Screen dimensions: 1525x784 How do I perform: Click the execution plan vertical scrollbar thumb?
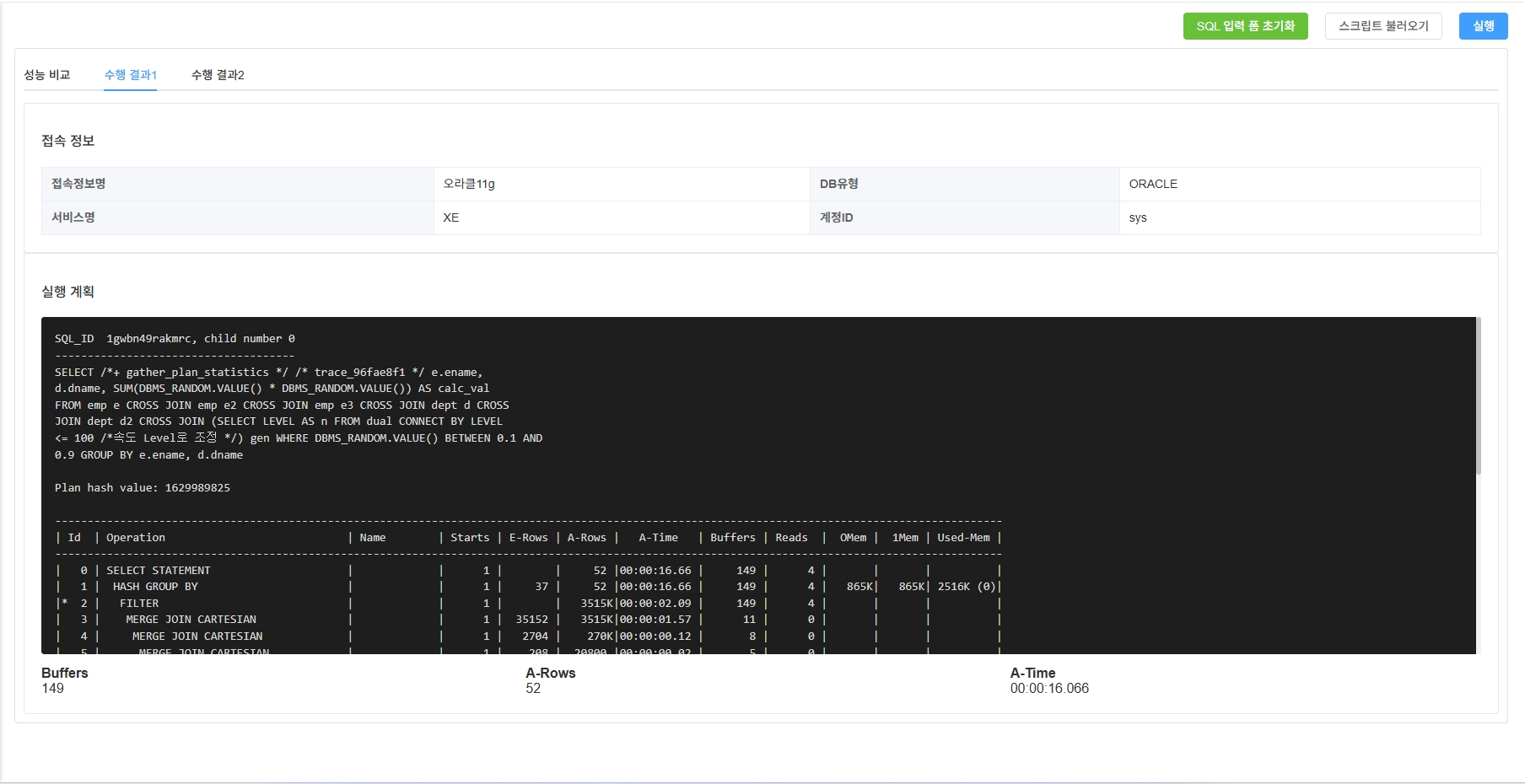[x=1478, y=396]
